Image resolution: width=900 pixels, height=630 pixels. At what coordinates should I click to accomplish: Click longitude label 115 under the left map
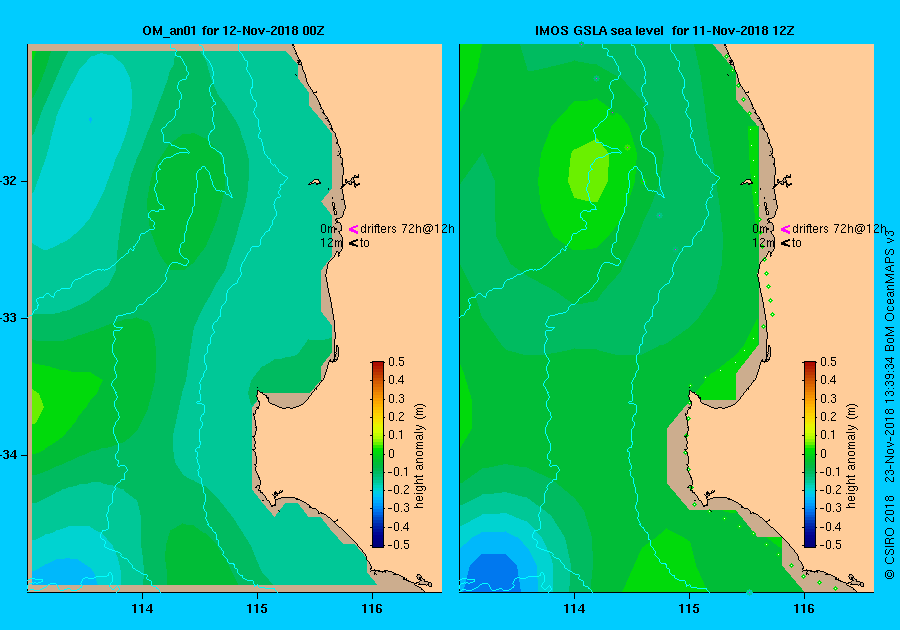pos(257,609)
